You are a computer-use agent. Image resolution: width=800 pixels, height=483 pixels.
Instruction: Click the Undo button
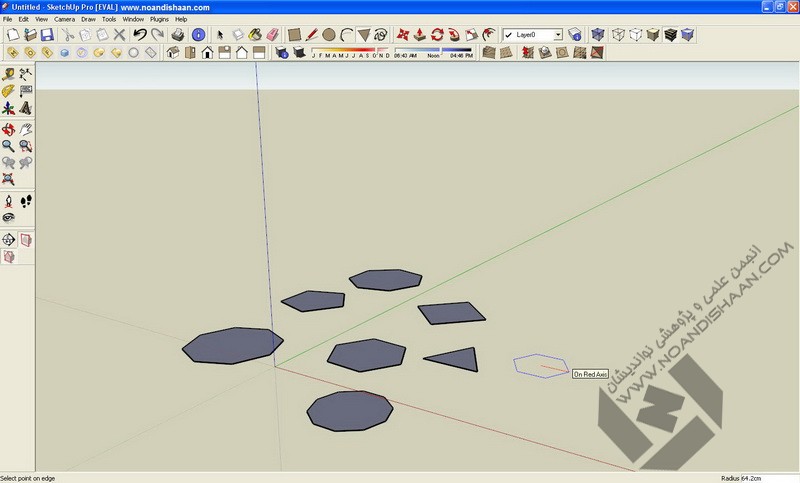point(140,34)
